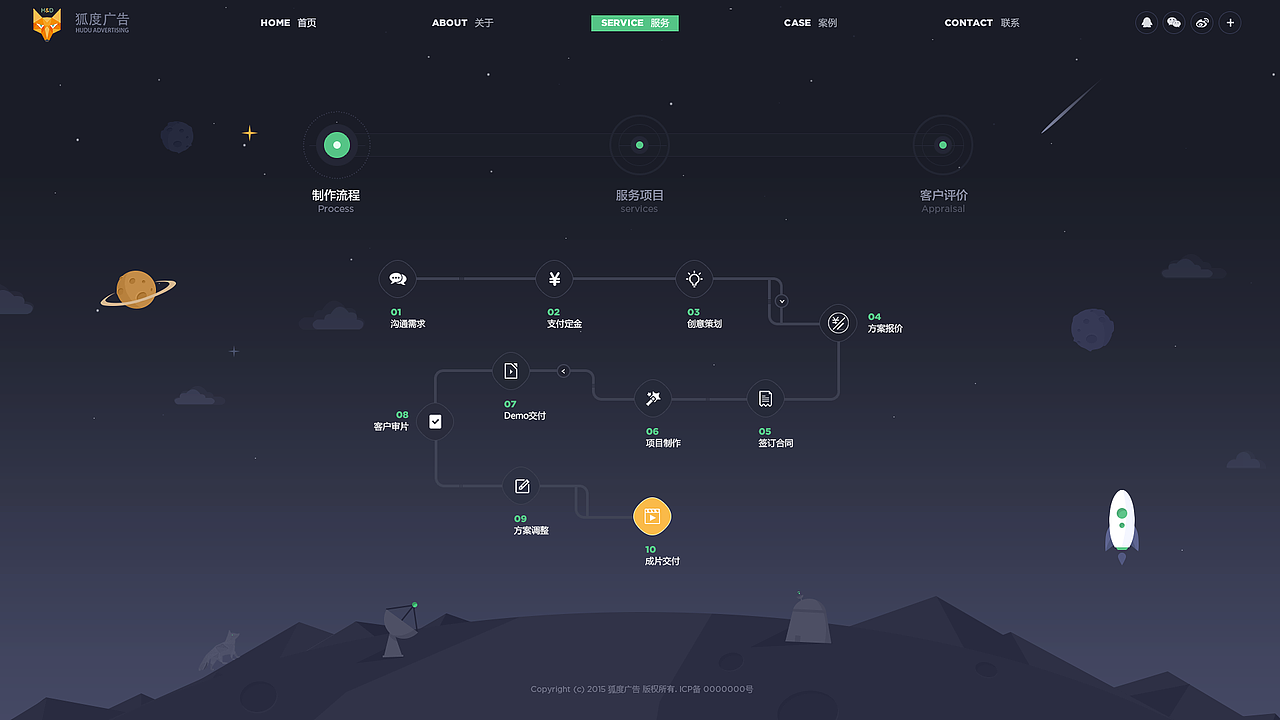Viewport: 1280px width, 720px height.
Task: Open the ABOUT 关于 menu item
Action: point(462,23)
